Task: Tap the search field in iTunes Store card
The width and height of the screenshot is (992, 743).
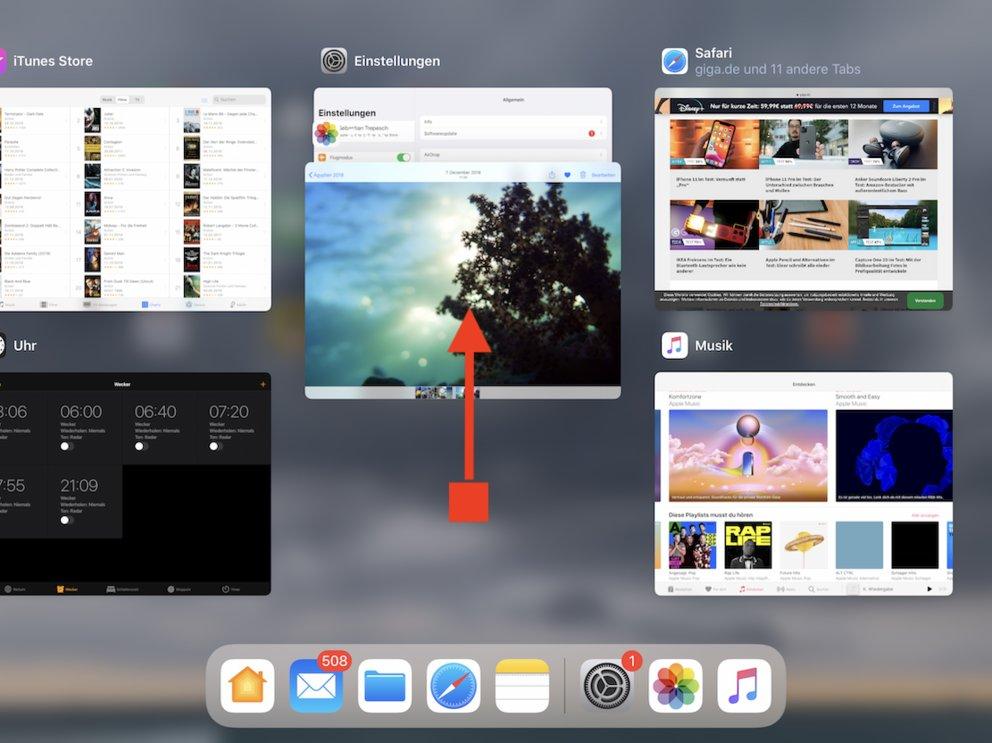Action: (239, 99)
